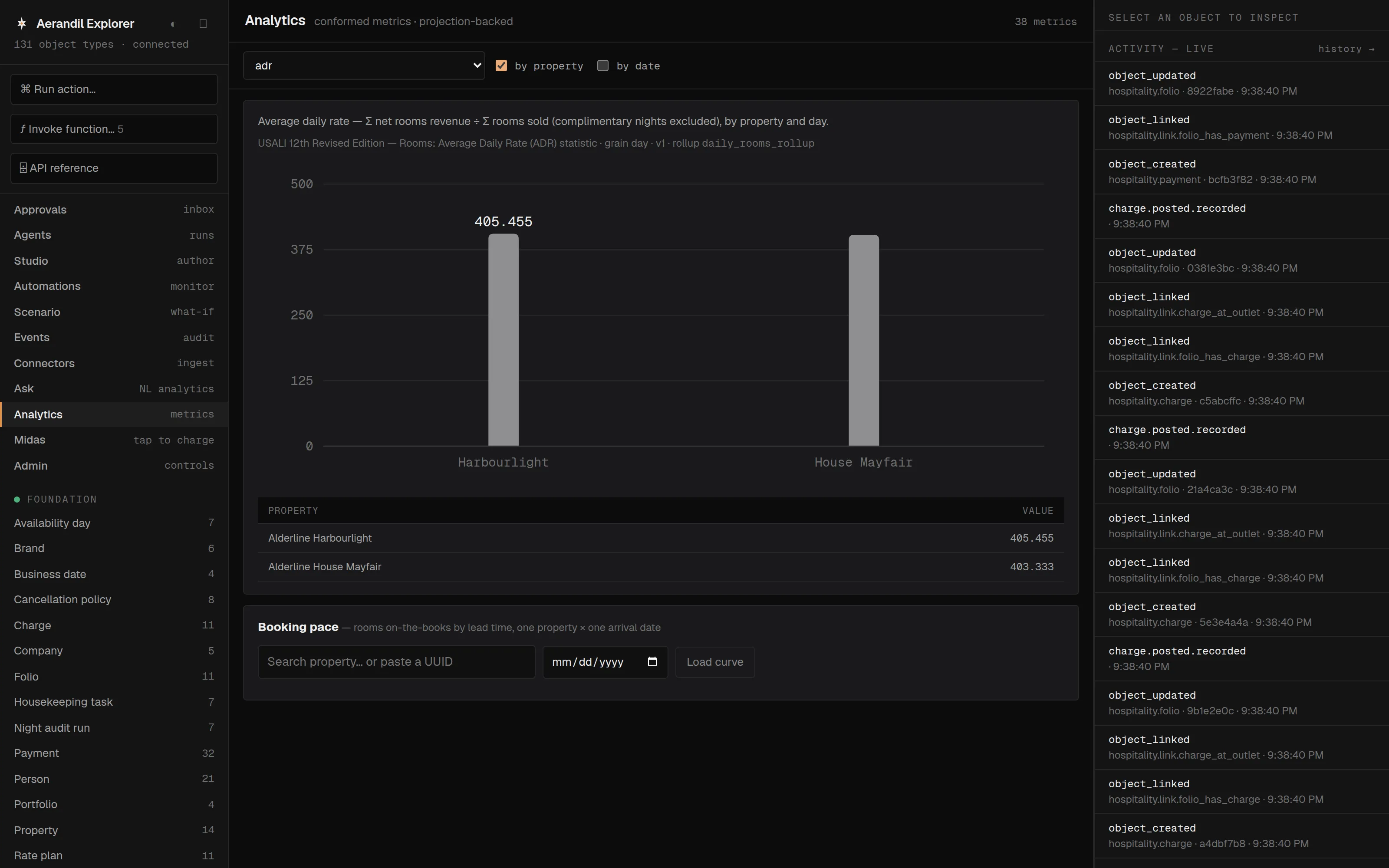Select the Analytics metrics item
1389x868 pixels.
click(114, 414)
